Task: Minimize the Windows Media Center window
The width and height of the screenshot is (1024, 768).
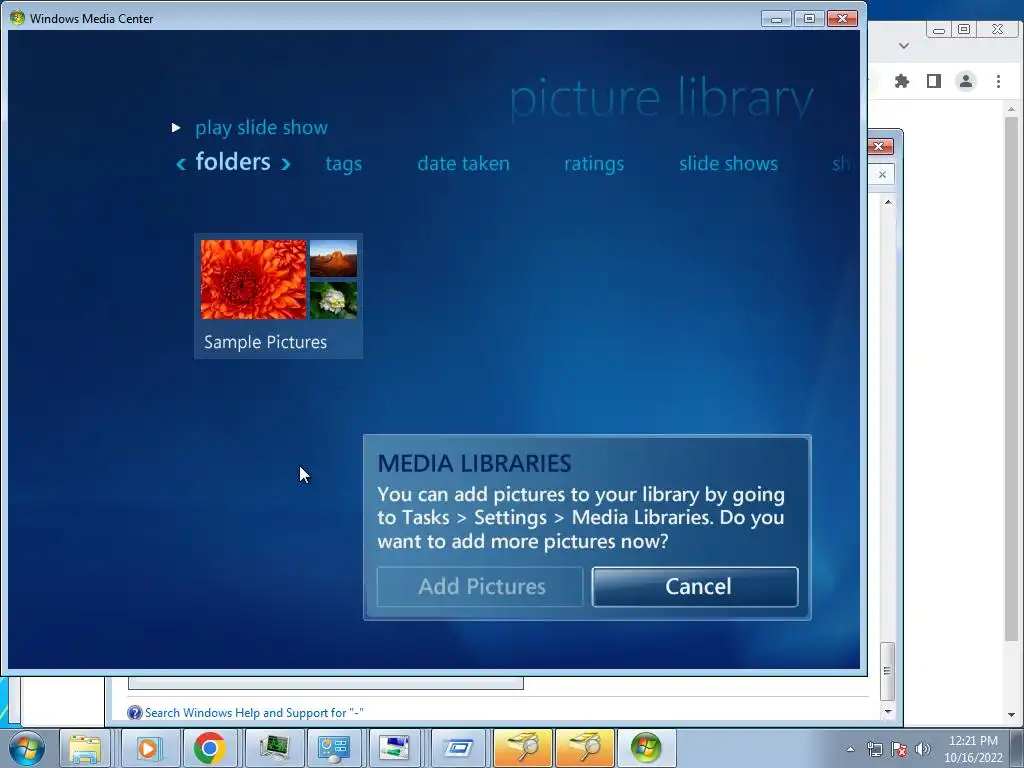Action: (x=776, y=18)
